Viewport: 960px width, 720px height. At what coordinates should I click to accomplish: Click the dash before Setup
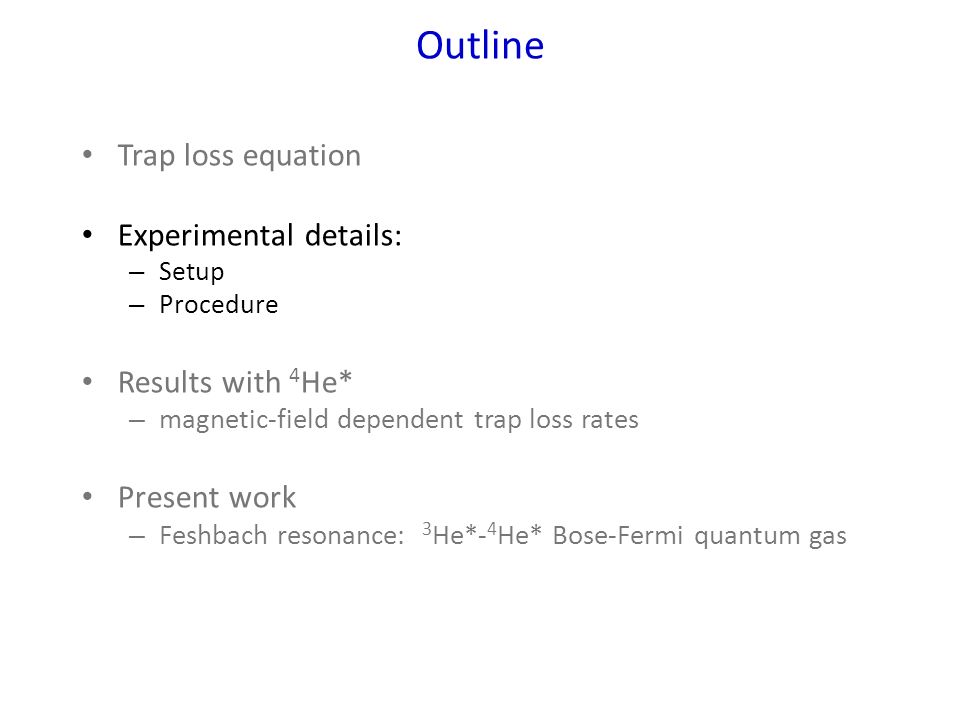[137, 273]
